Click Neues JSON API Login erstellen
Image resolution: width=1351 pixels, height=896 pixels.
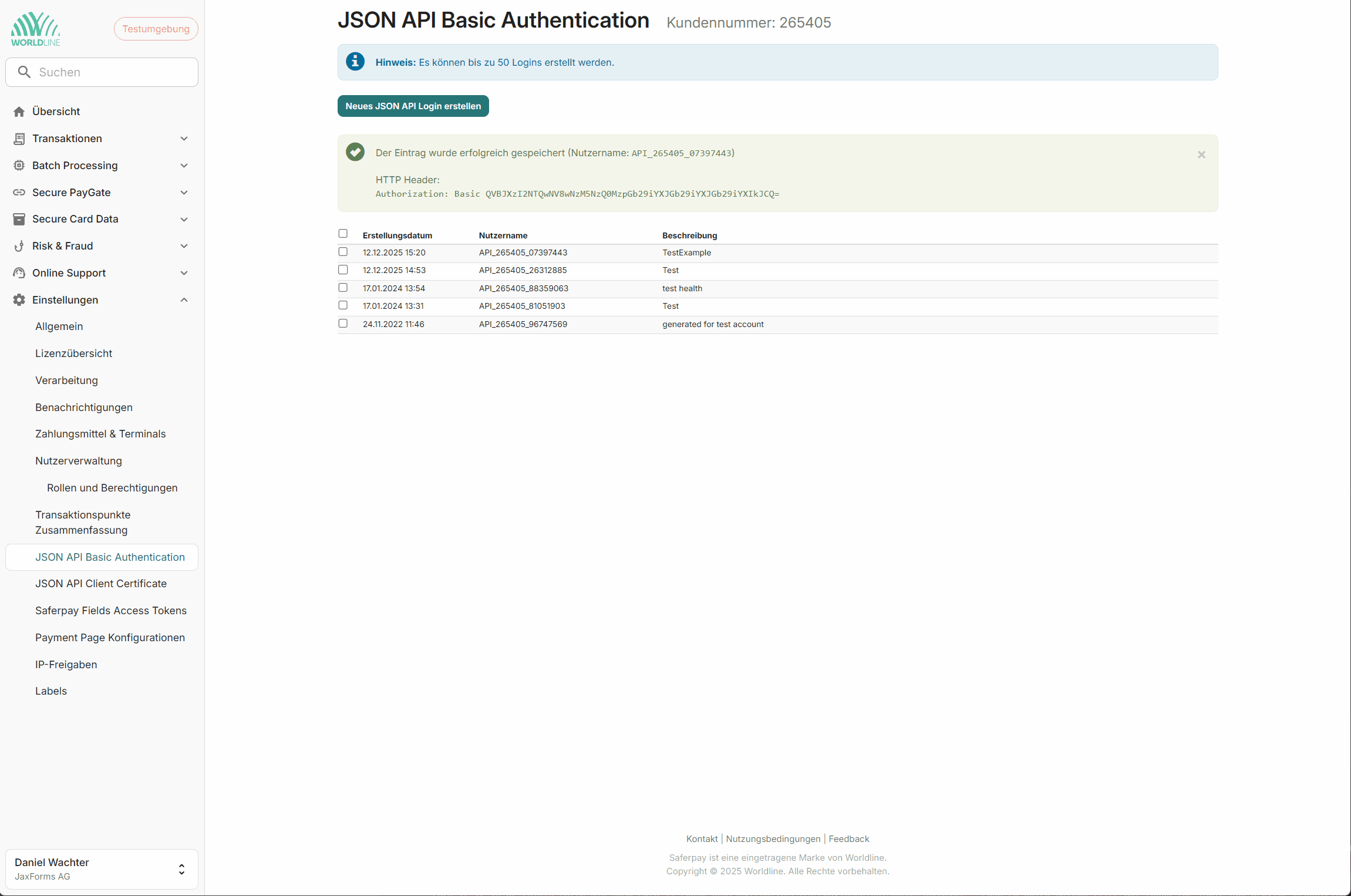click(x=413, y=106)
